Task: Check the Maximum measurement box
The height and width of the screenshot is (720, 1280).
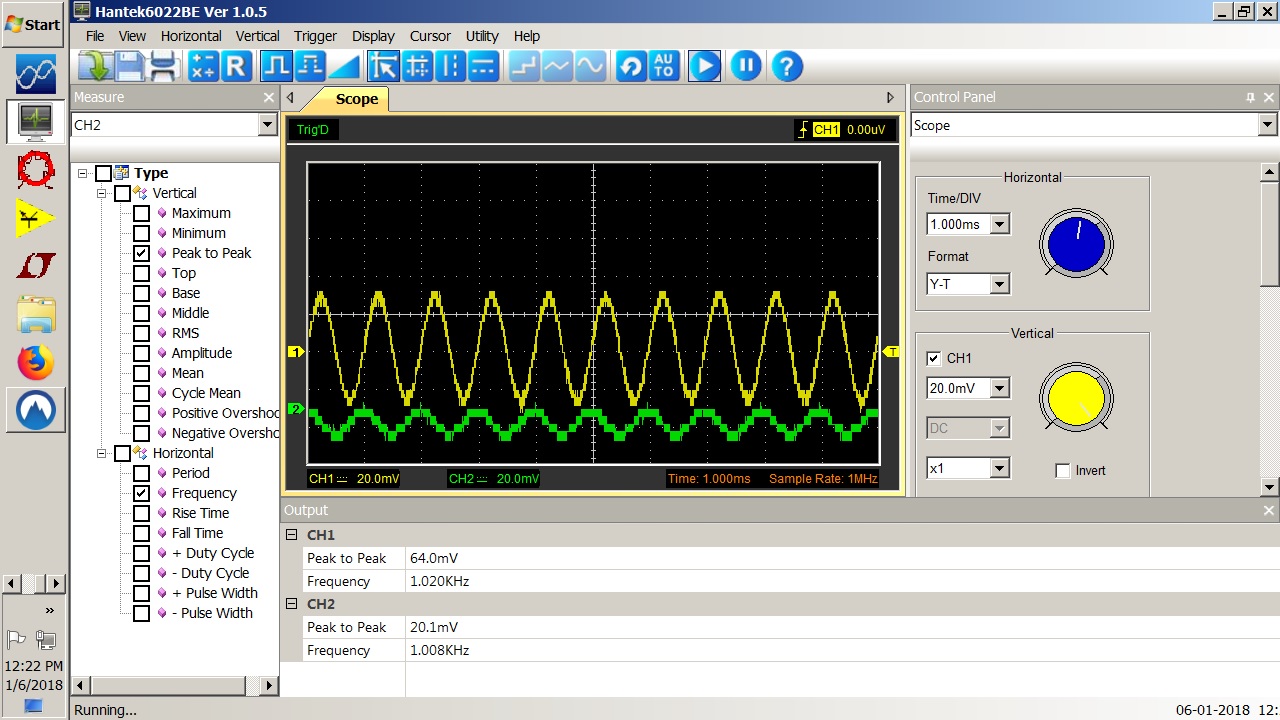Action: [142, 213]
